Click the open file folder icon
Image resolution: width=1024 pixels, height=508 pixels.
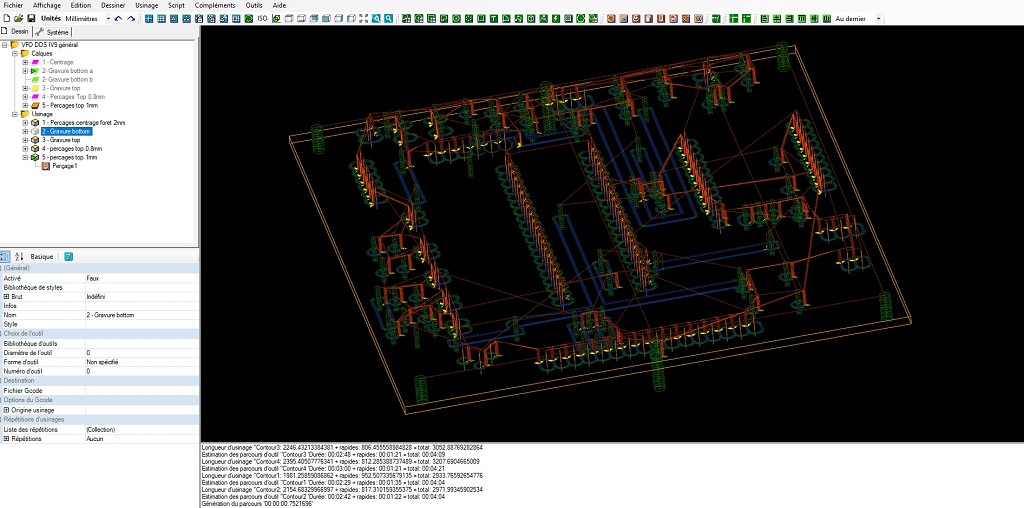pyautogui.click(x=18, y=18)
